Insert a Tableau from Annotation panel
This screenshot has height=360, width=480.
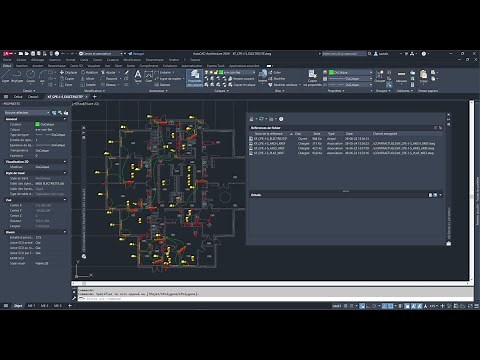pyautogui.click(x=162, y=85)
